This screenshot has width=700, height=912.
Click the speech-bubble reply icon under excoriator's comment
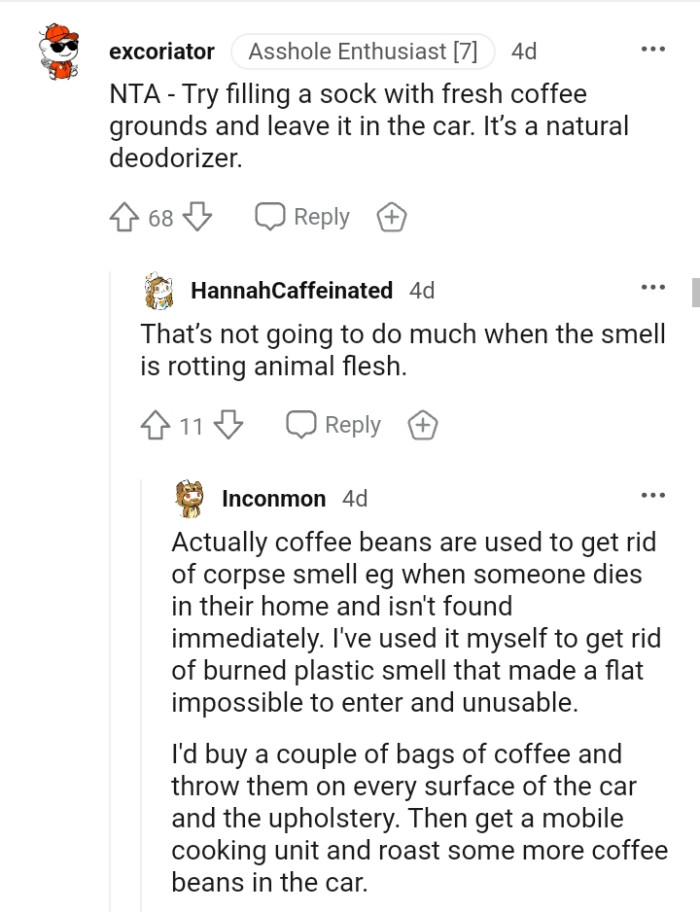coord(270,215)
